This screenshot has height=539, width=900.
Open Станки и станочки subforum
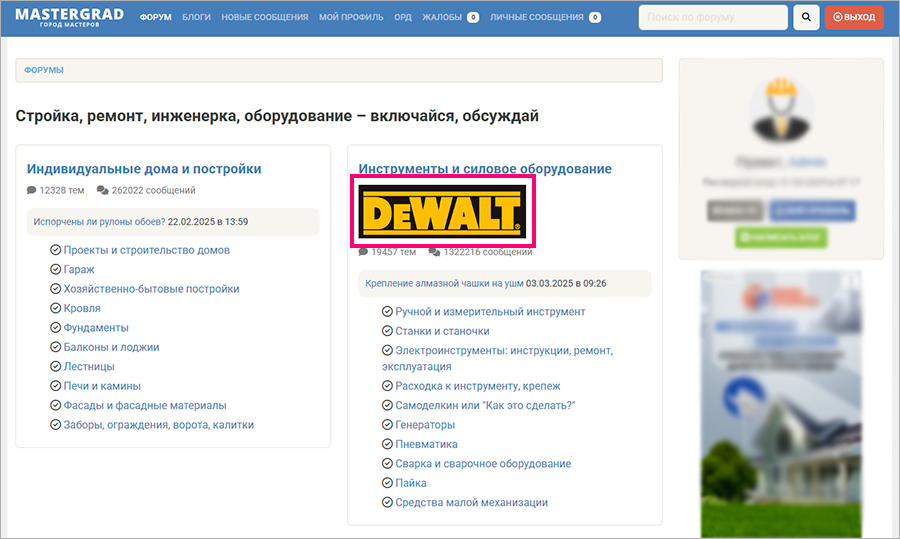[x=442, y=331]
